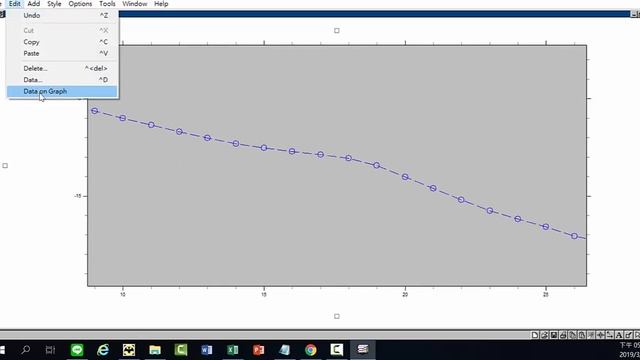Open Internet Explorer from the taskbar

coord(103,350)
